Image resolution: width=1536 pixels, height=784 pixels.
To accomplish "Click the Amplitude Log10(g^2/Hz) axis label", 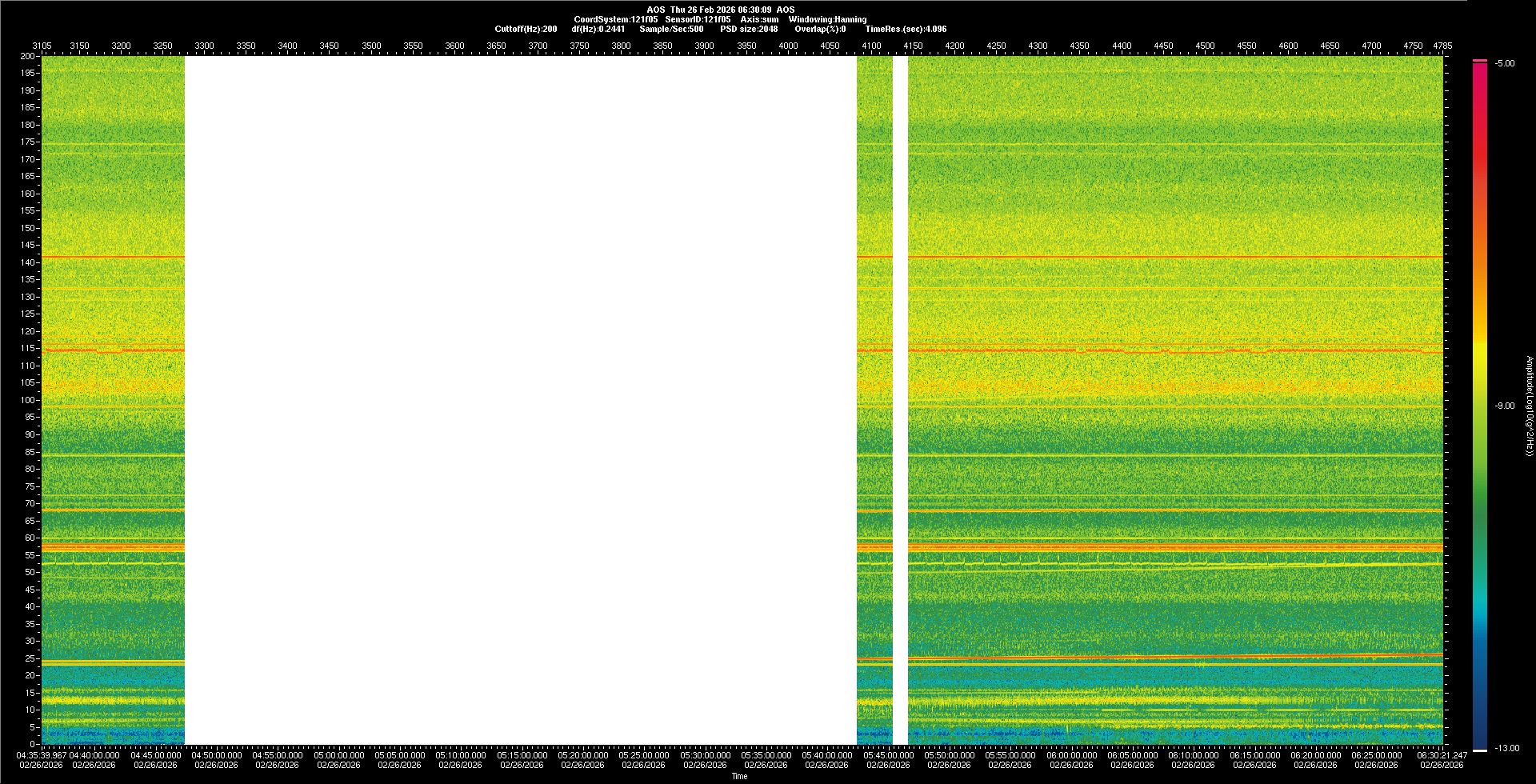I will [x=1529, y=406].
